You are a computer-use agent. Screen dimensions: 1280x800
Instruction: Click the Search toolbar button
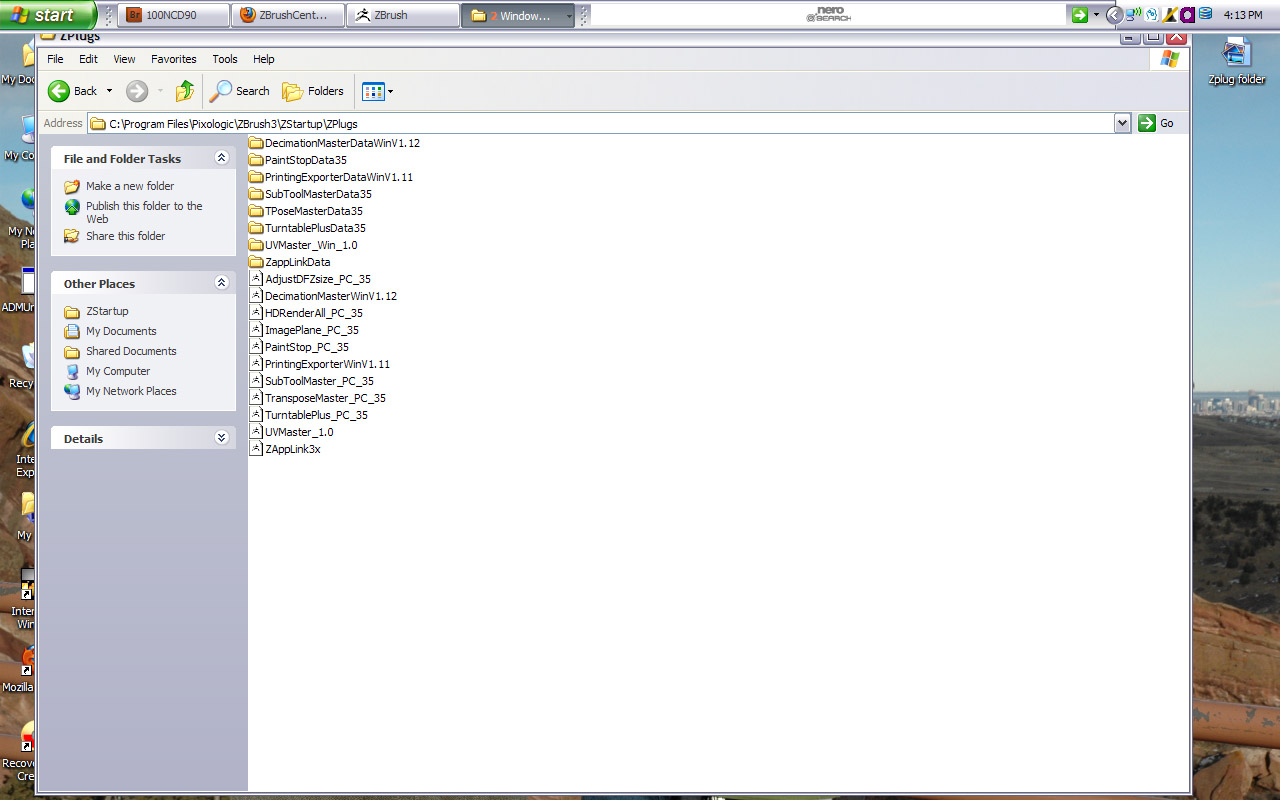(239, 91)
